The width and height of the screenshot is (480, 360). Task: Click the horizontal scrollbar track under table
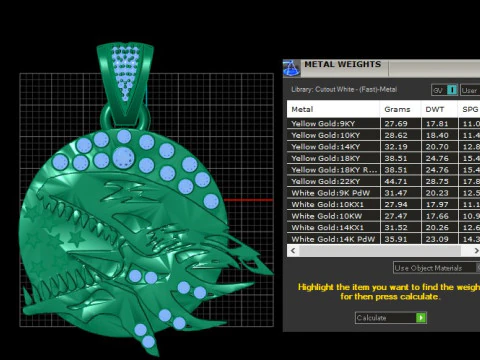pyautogui.click(x=380, y=251)
